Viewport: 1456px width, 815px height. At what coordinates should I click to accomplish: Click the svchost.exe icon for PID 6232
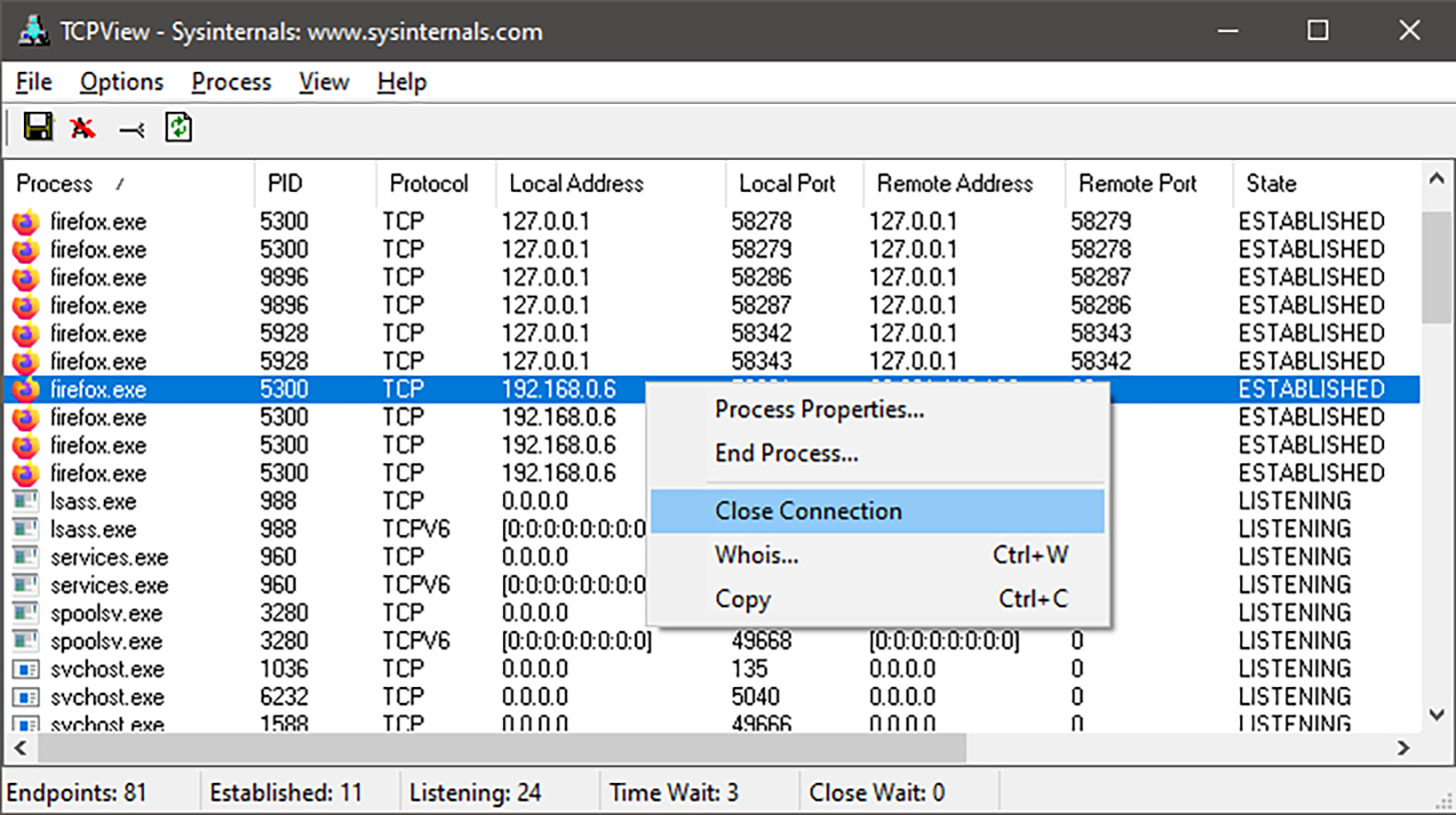coord(26,697)
